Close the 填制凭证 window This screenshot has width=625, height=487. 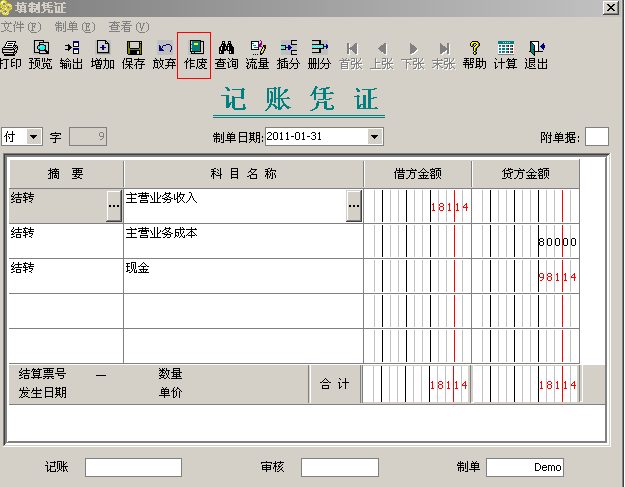pos(611,8)
